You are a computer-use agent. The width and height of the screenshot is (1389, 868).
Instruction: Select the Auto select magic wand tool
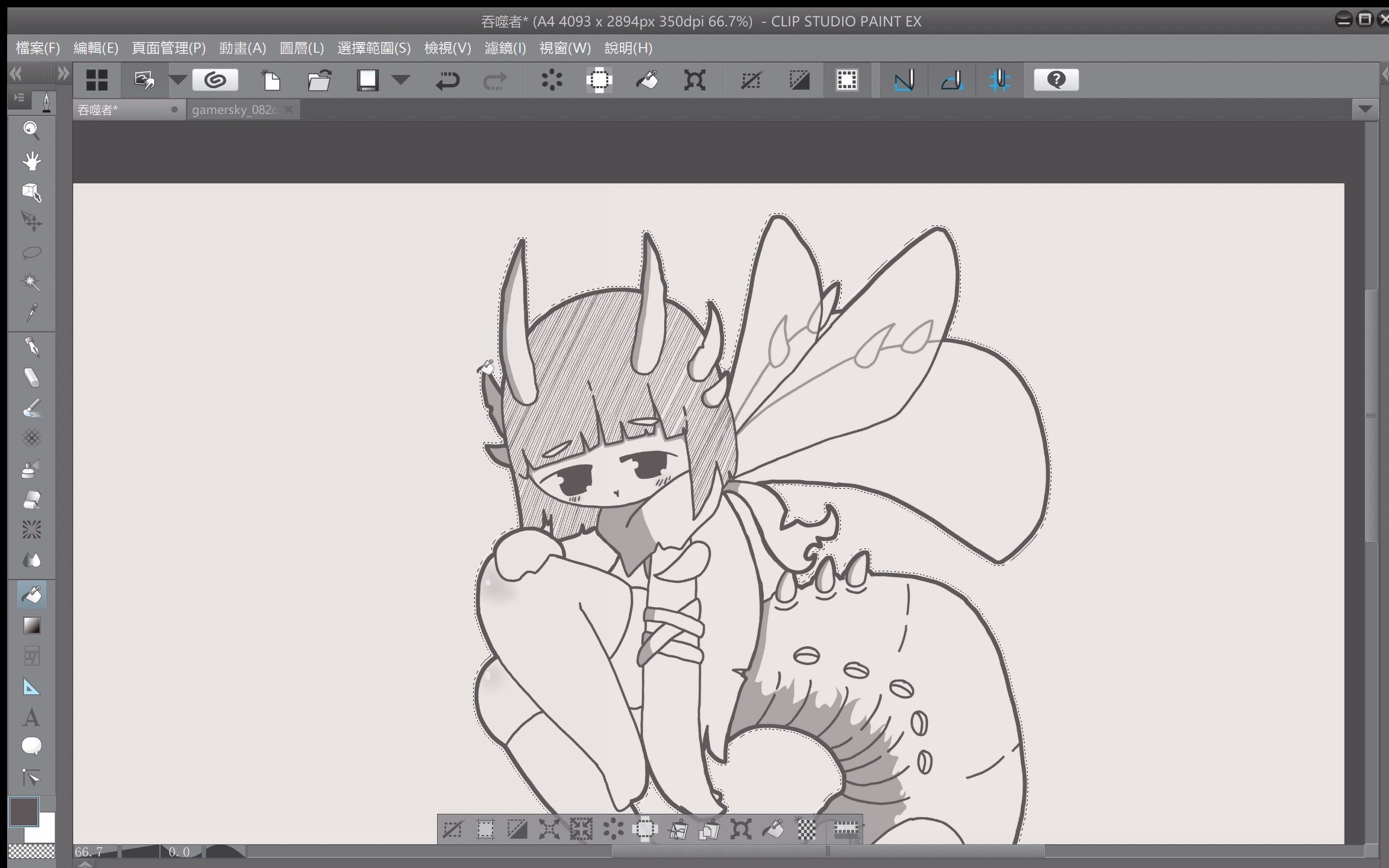[x=31, y=282]
